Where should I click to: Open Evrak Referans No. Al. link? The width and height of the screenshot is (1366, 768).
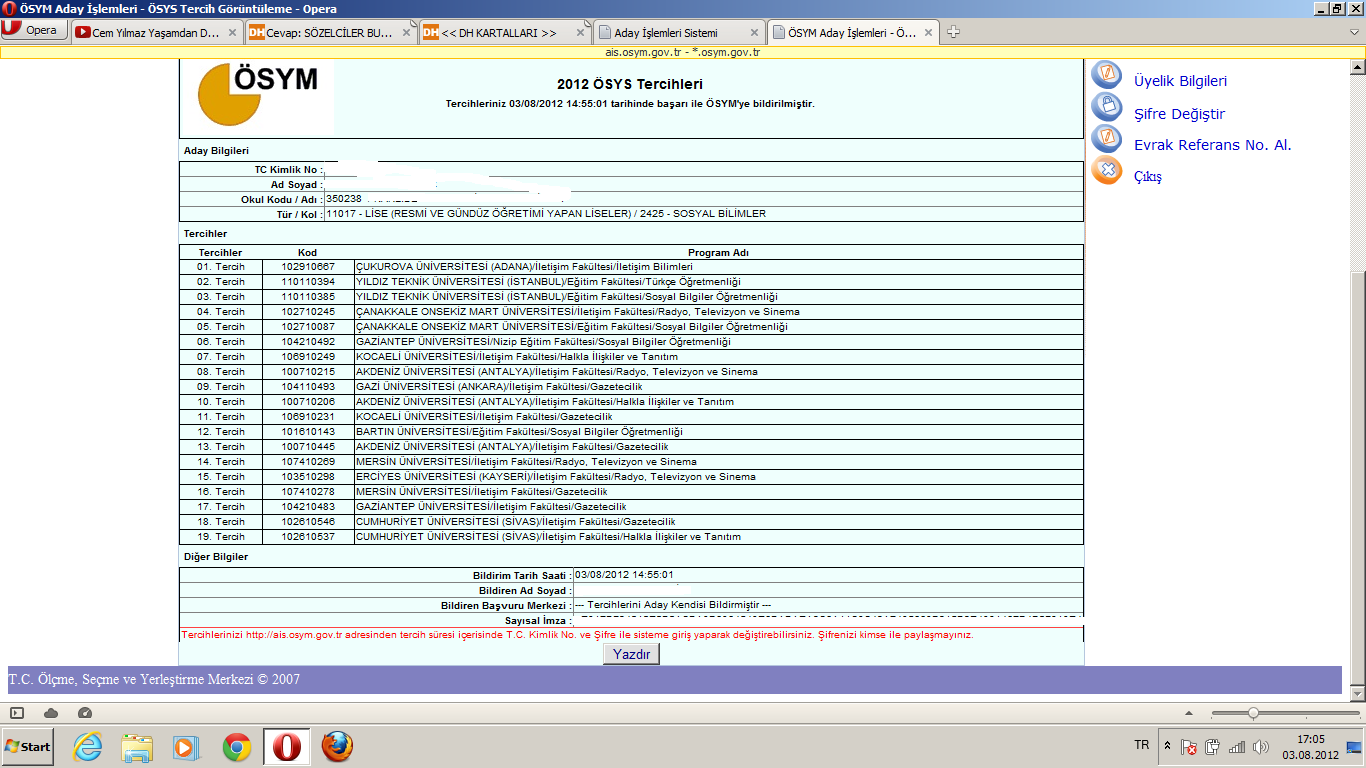click(1213, 145)
